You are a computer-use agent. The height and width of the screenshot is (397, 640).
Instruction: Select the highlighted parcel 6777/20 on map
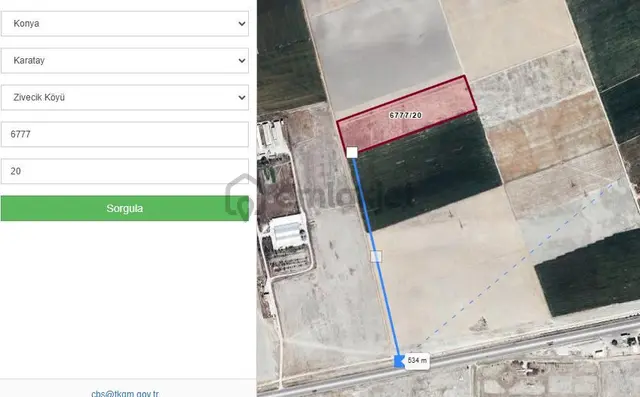(x=406, y=114)
